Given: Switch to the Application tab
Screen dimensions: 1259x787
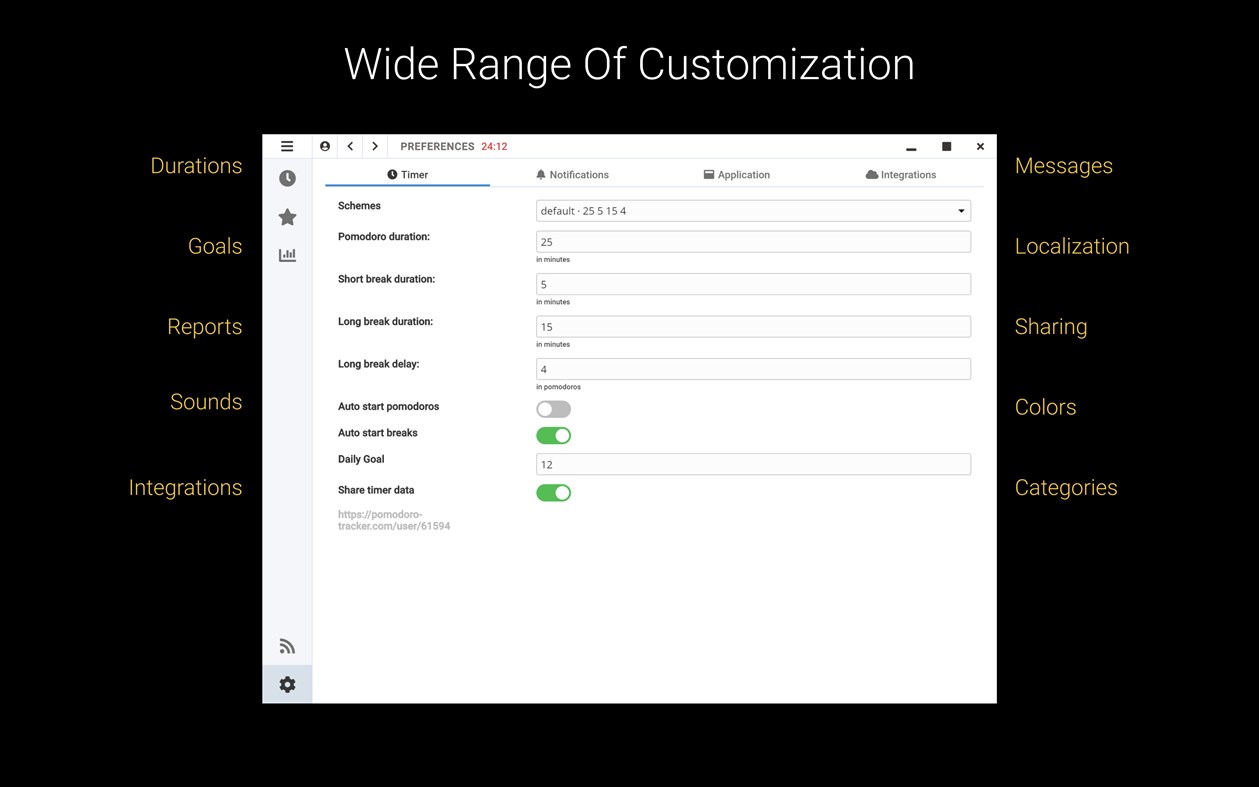Looking at the screenshot, I should pyautogui.click(x=737, y=174).
